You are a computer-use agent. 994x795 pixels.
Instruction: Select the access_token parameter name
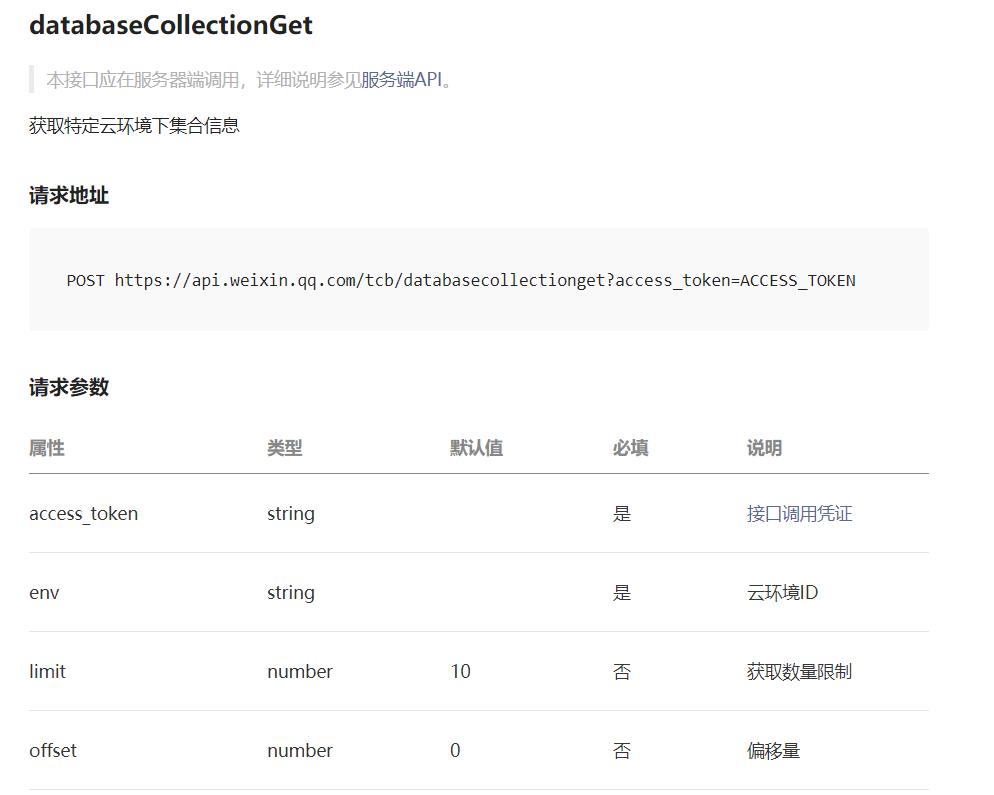click(84, 514)
